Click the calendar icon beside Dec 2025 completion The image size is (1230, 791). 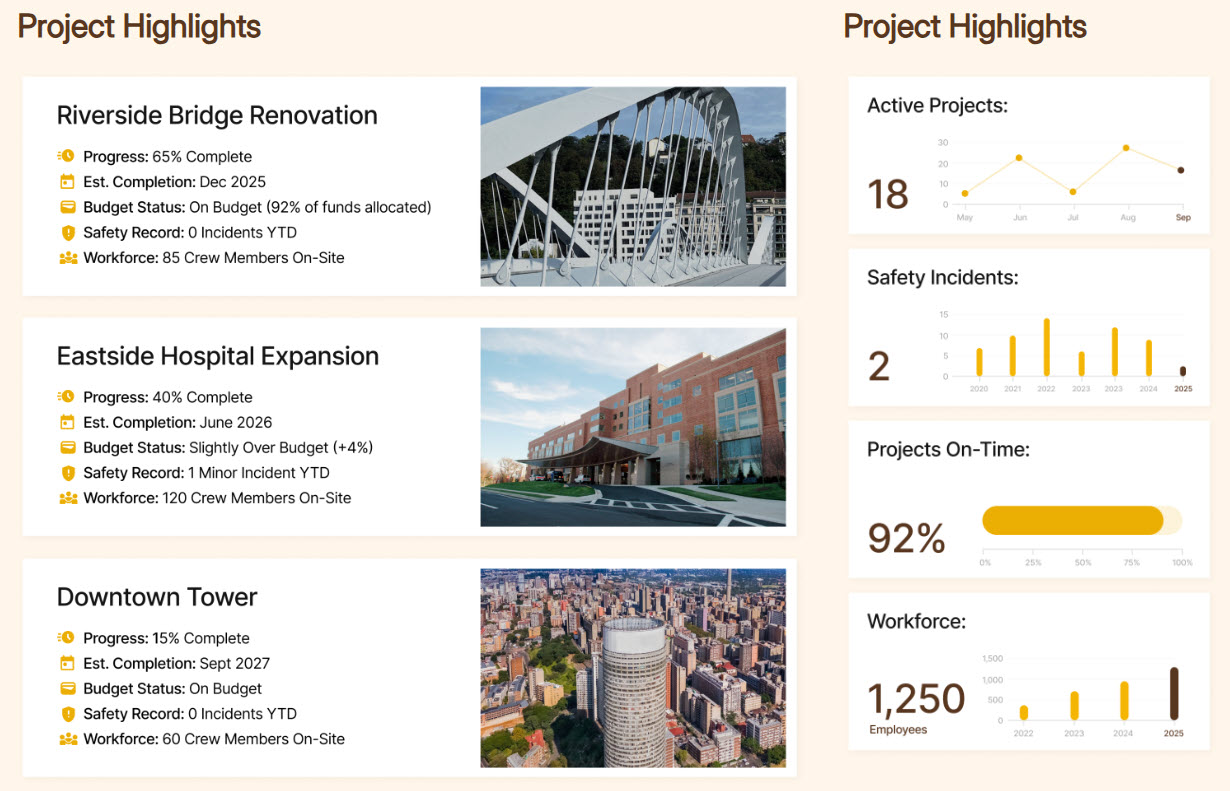click(x=67, y=182)
